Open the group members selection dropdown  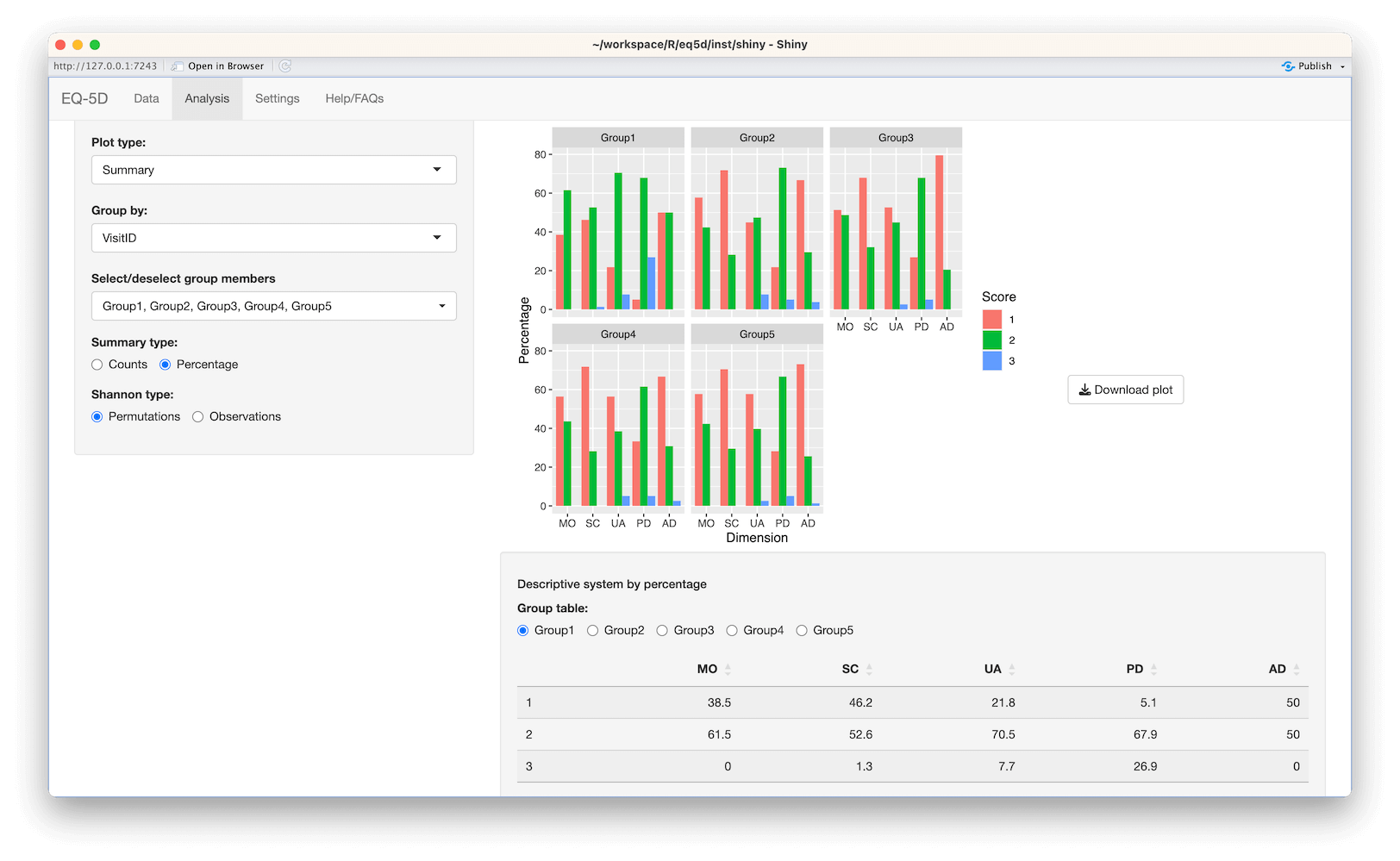tap(273, 306)
